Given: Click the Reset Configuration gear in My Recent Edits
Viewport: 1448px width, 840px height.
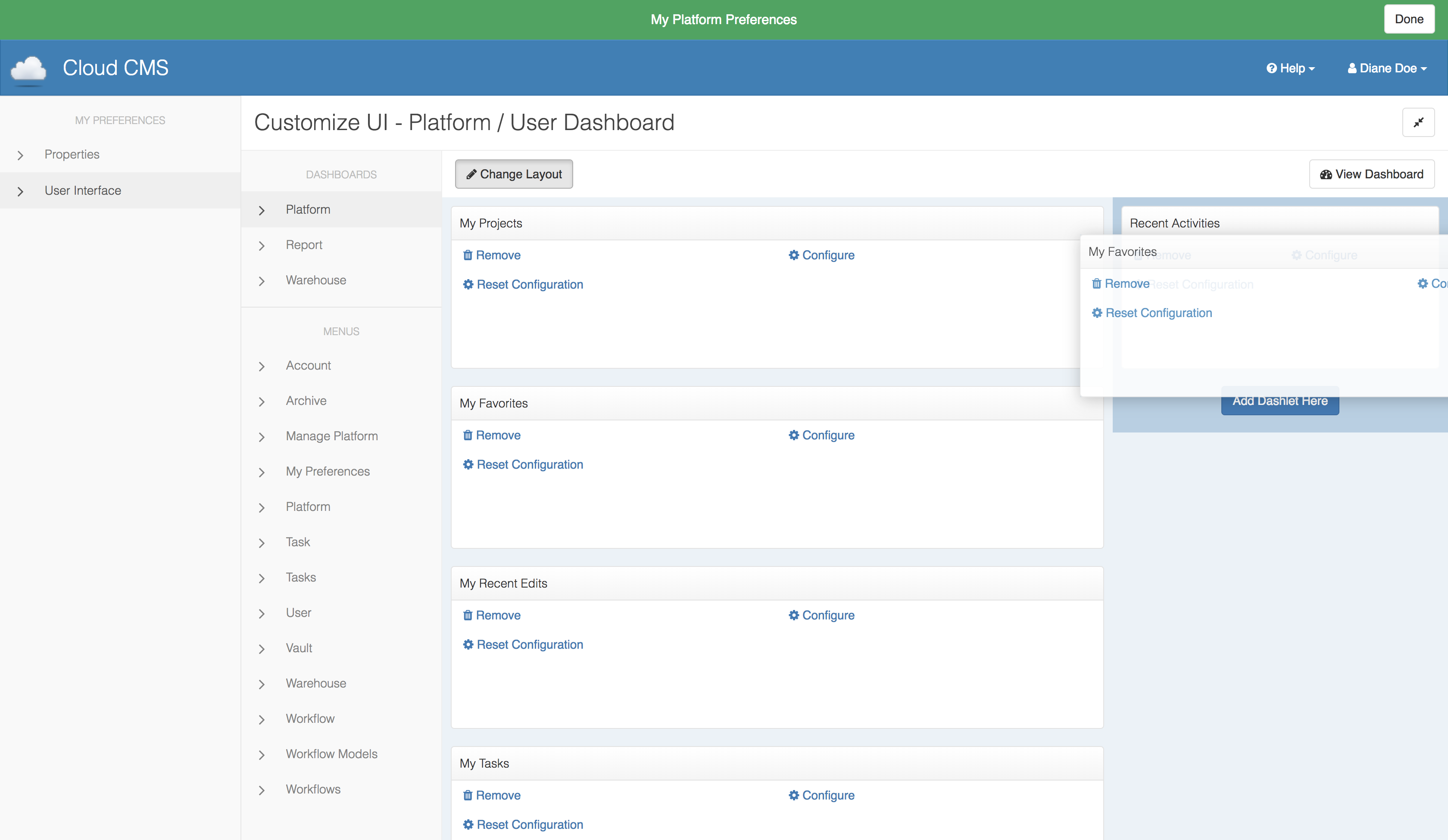Looking at the screenshot, I should (468, 645).
